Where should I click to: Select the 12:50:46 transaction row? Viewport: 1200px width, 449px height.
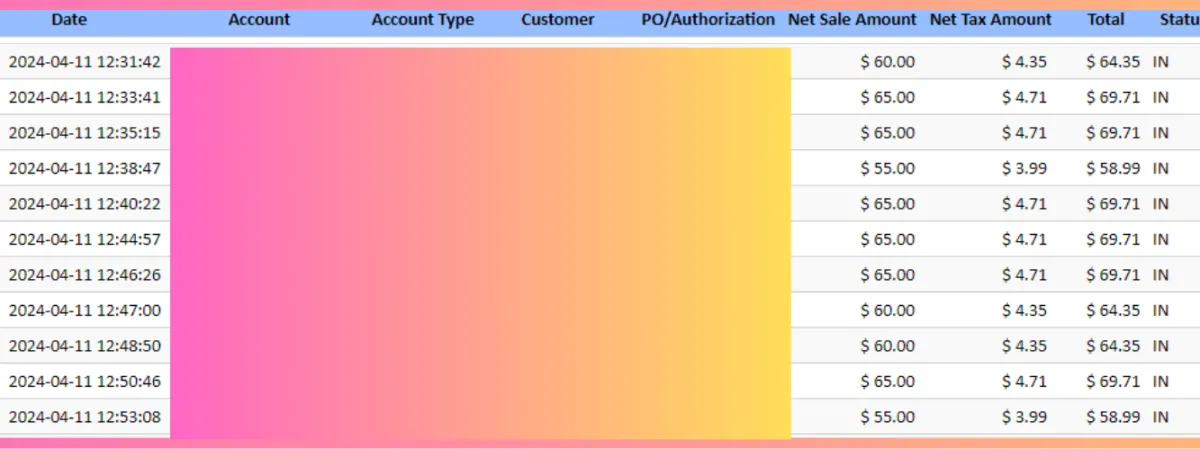coord(600,381)
